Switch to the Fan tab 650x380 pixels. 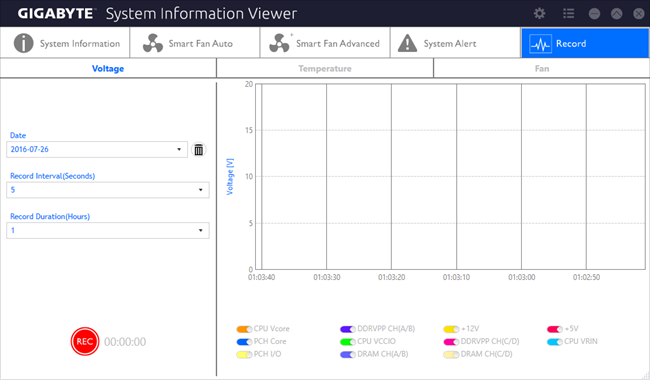(x=542, y=68)
